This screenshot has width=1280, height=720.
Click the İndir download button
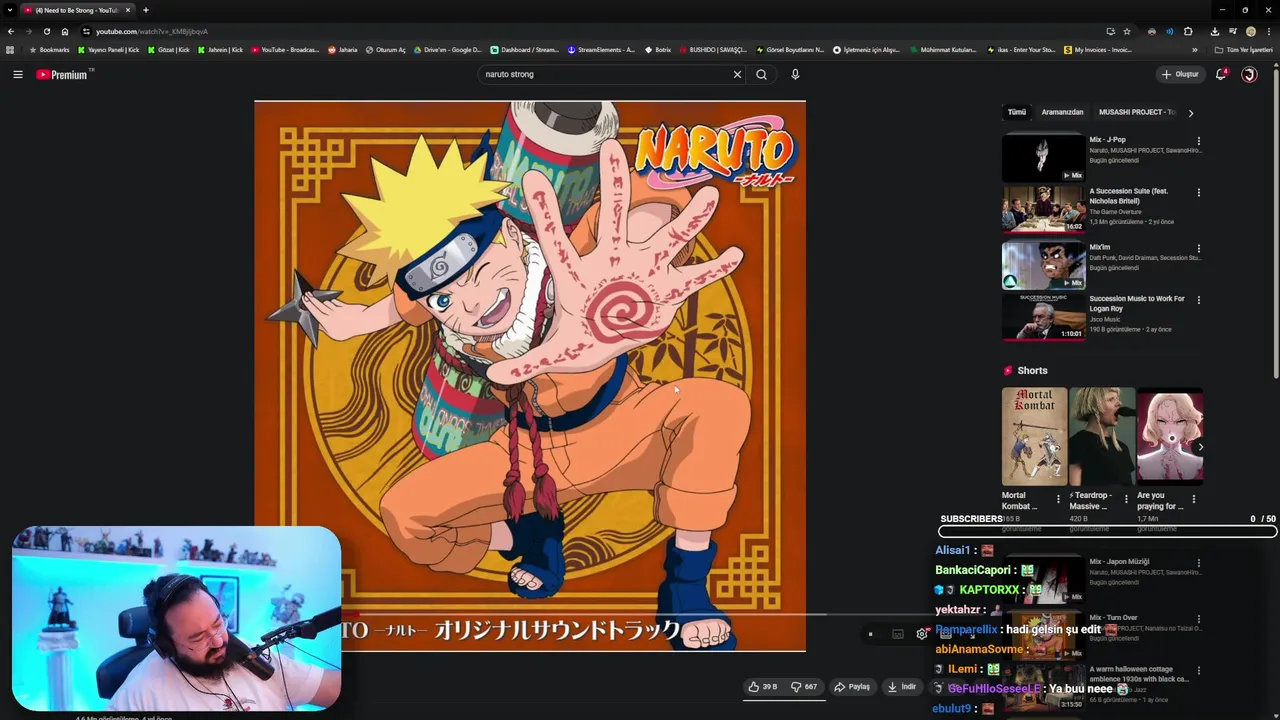click(901, 687)
